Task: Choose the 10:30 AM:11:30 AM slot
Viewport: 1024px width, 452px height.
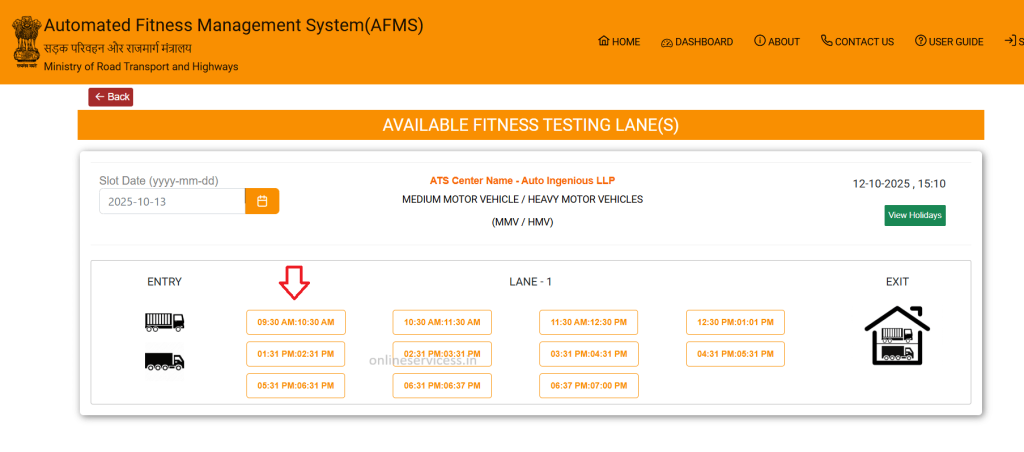Action: click(442, 322)
